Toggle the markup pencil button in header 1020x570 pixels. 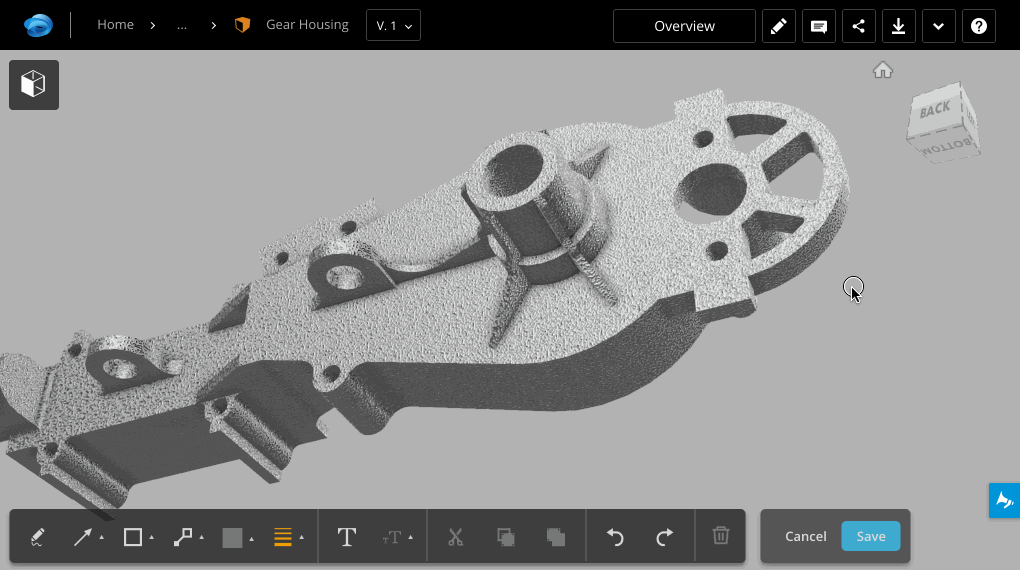coord(779,26)
